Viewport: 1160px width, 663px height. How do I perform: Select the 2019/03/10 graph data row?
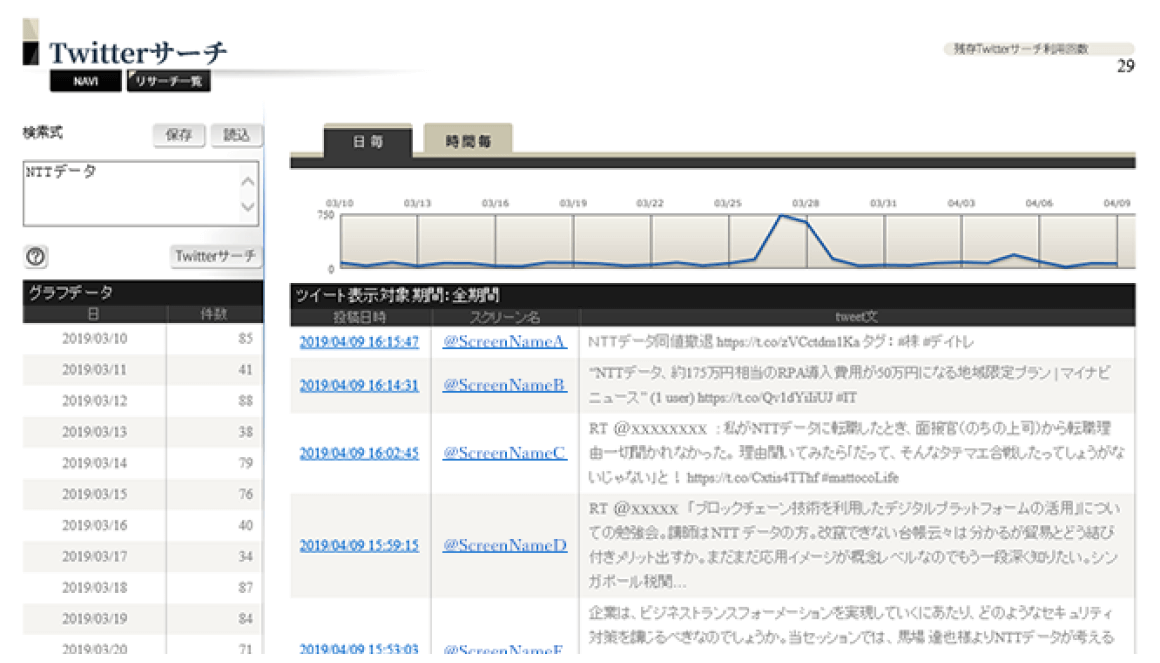(x=143, y=338)
